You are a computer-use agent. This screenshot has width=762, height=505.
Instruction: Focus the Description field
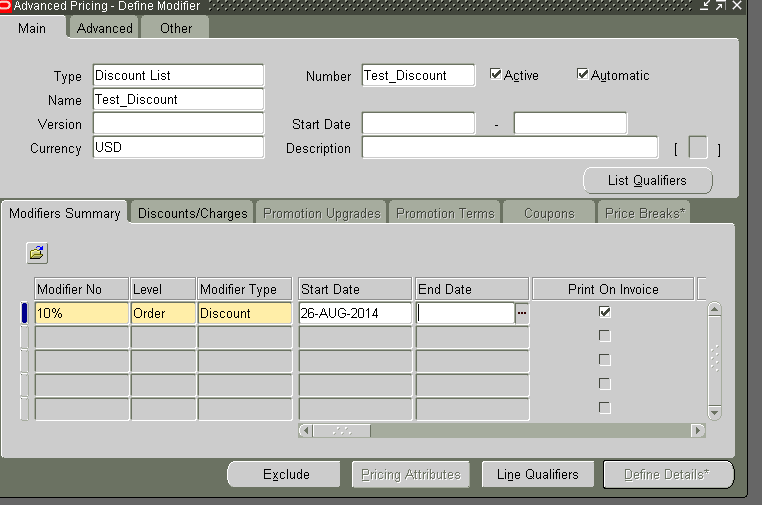[x=510, y=147]
